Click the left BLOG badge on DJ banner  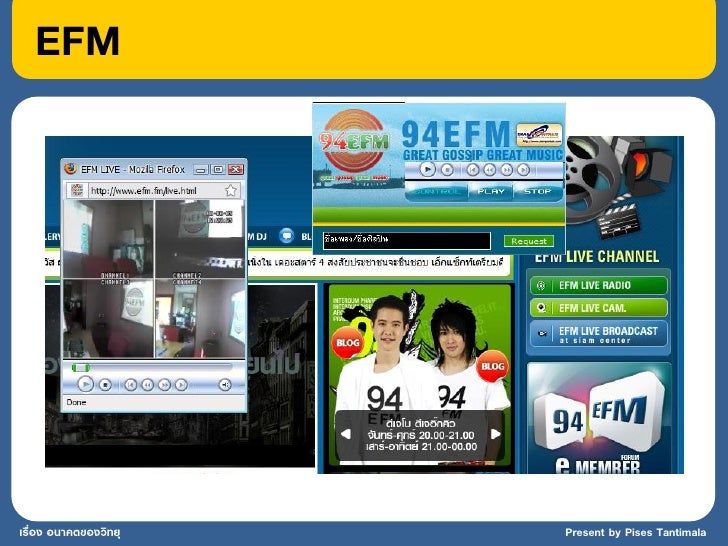click(347, 343)
